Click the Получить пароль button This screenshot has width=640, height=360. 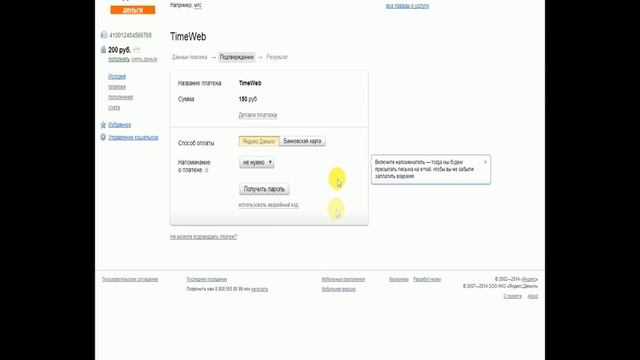(264, 189)
